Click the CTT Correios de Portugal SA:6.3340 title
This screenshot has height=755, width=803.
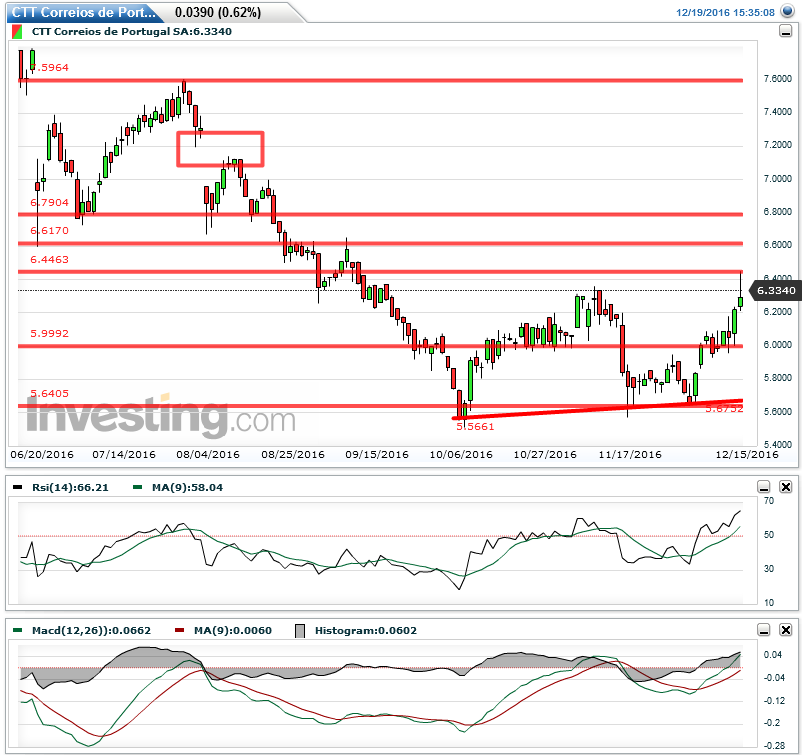132,32
